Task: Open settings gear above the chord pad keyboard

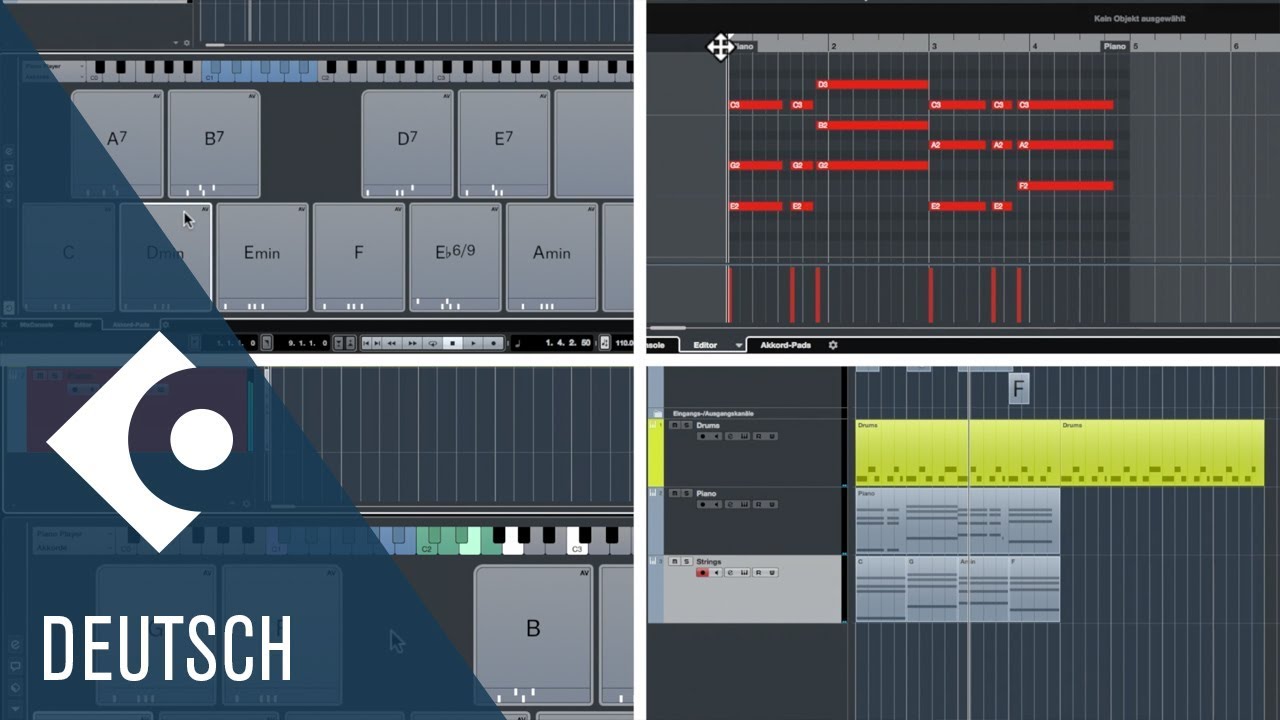Action: pos(187,43)
